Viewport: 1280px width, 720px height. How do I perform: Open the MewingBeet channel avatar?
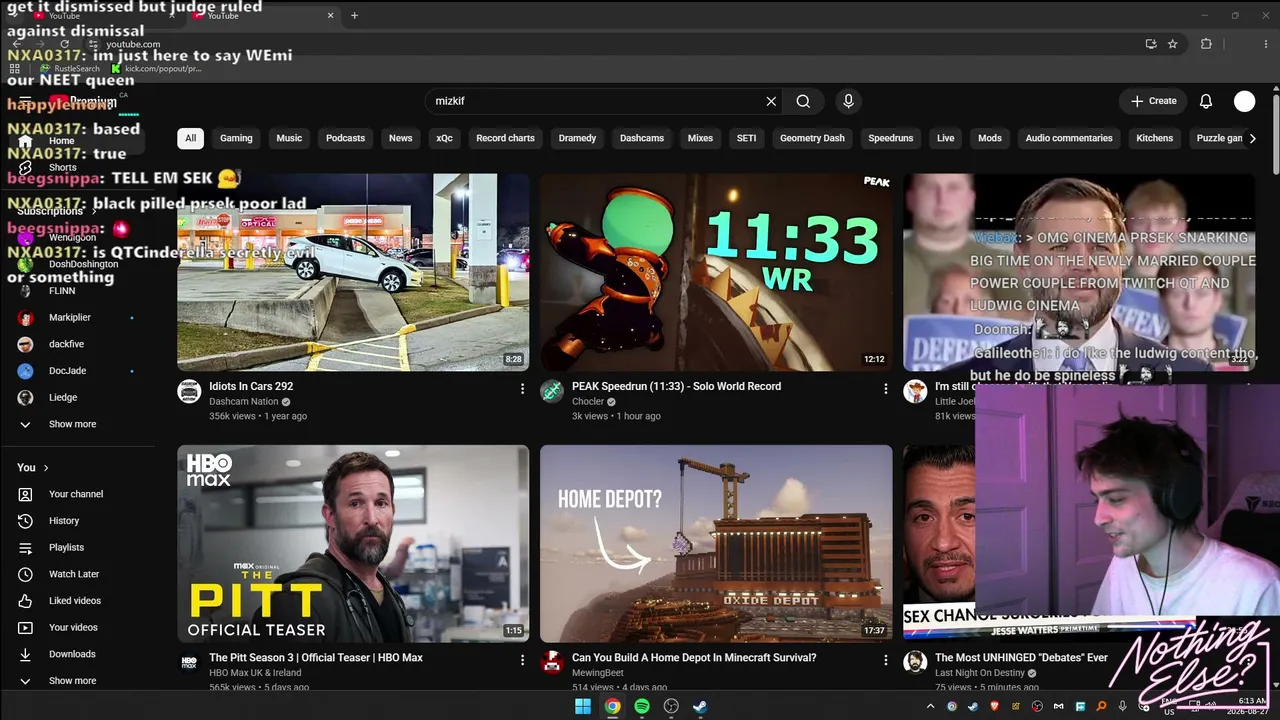[x=552, y=662]
